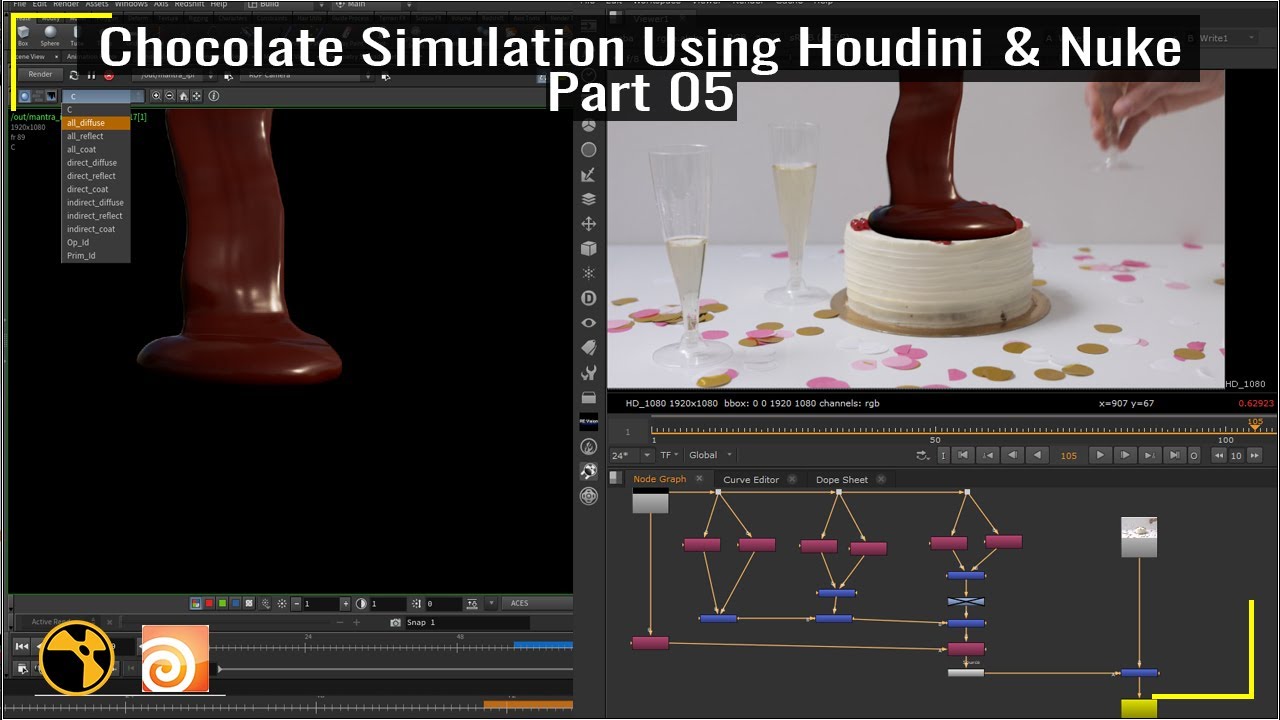This screenshot has height=720, width=1280.
Task: Choose Prim_Id from the plane list
Action: tap(96, 255)
